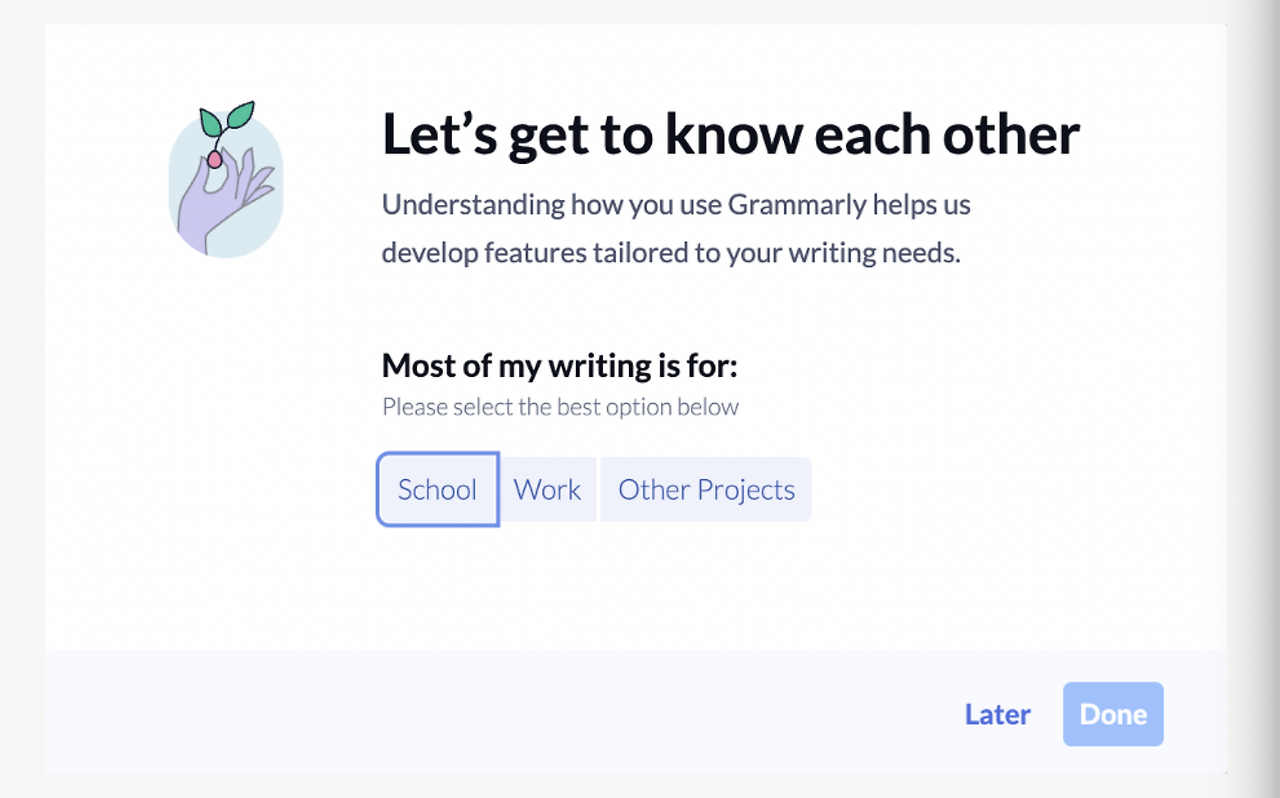The height and width of the screenshot is (798, 1280).
Task: Click the "Most of my writing is for:" label
Action: pyautogui.click(x=559, y=366)
